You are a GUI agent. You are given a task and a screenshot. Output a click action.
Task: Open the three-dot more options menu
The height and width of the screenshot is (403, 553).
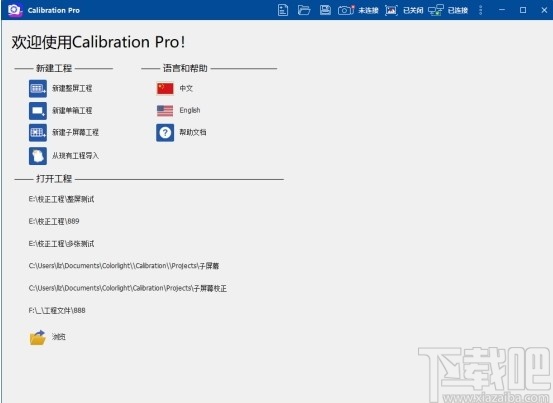(480, 10)
